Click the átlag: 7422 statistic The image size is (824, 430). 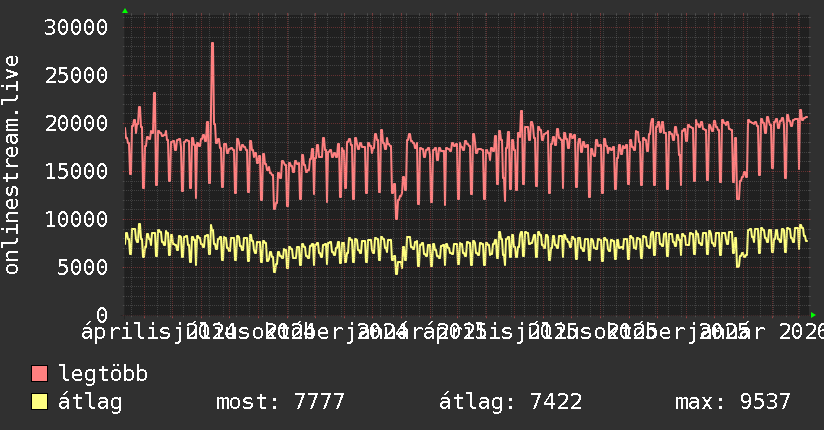tap(510, 402)
